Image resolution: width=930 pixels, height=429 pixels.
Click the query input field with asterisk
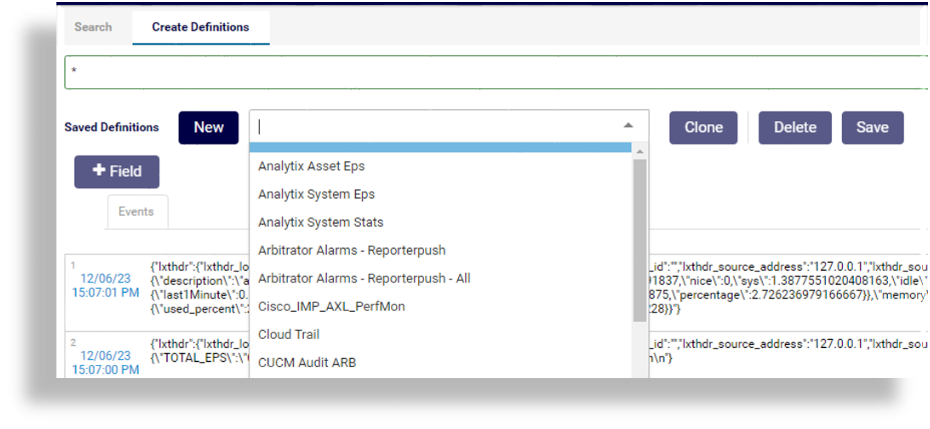(496, 72)
